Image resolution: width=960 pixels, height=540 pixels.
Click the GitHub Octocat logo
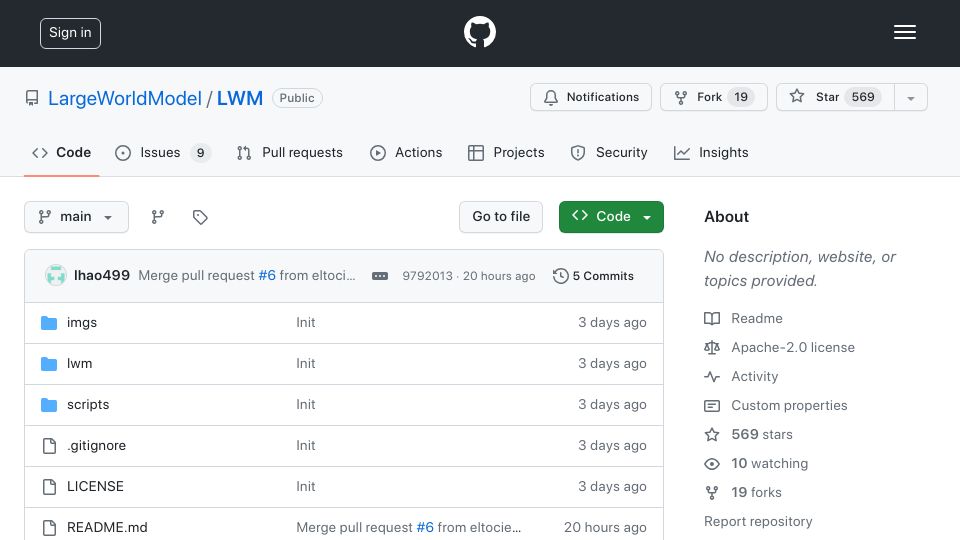479,32
